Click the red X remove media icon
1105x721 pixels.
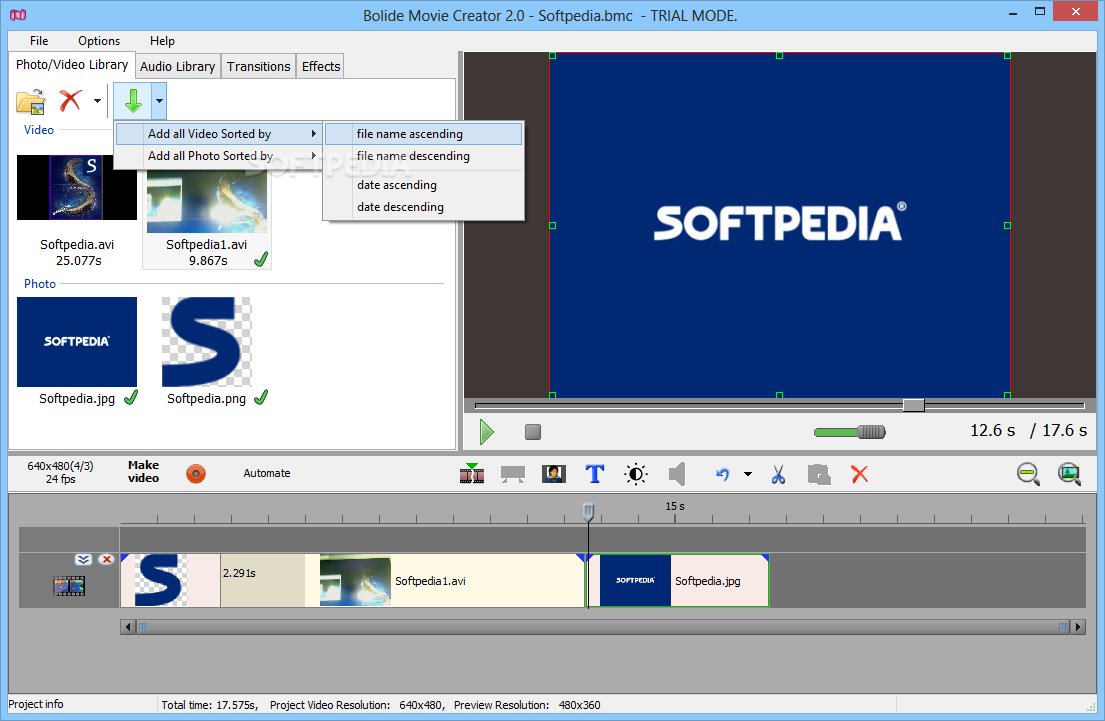click(70, 101)
